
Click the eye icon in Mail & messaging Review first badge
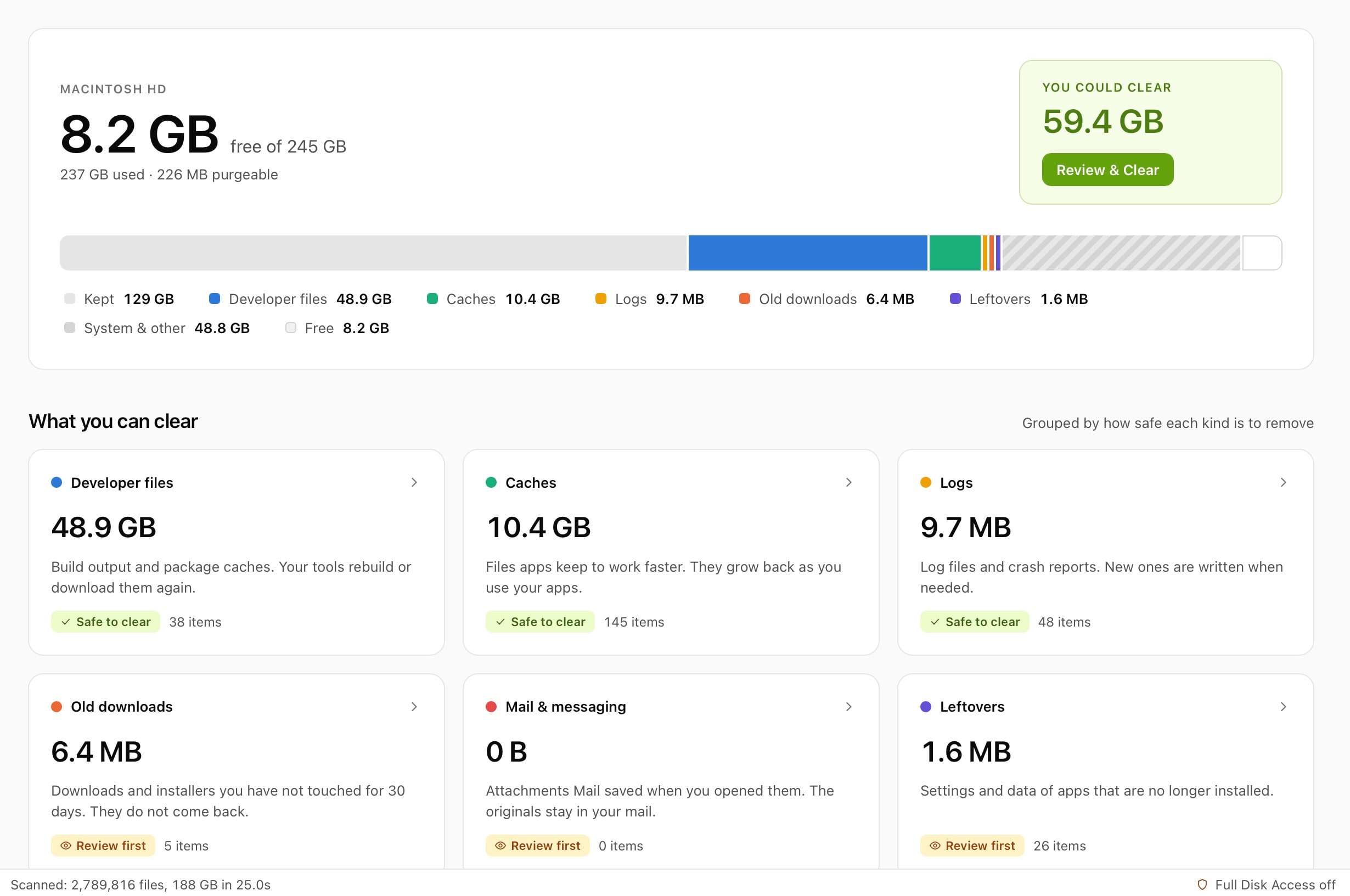click(x=500, y=846)
